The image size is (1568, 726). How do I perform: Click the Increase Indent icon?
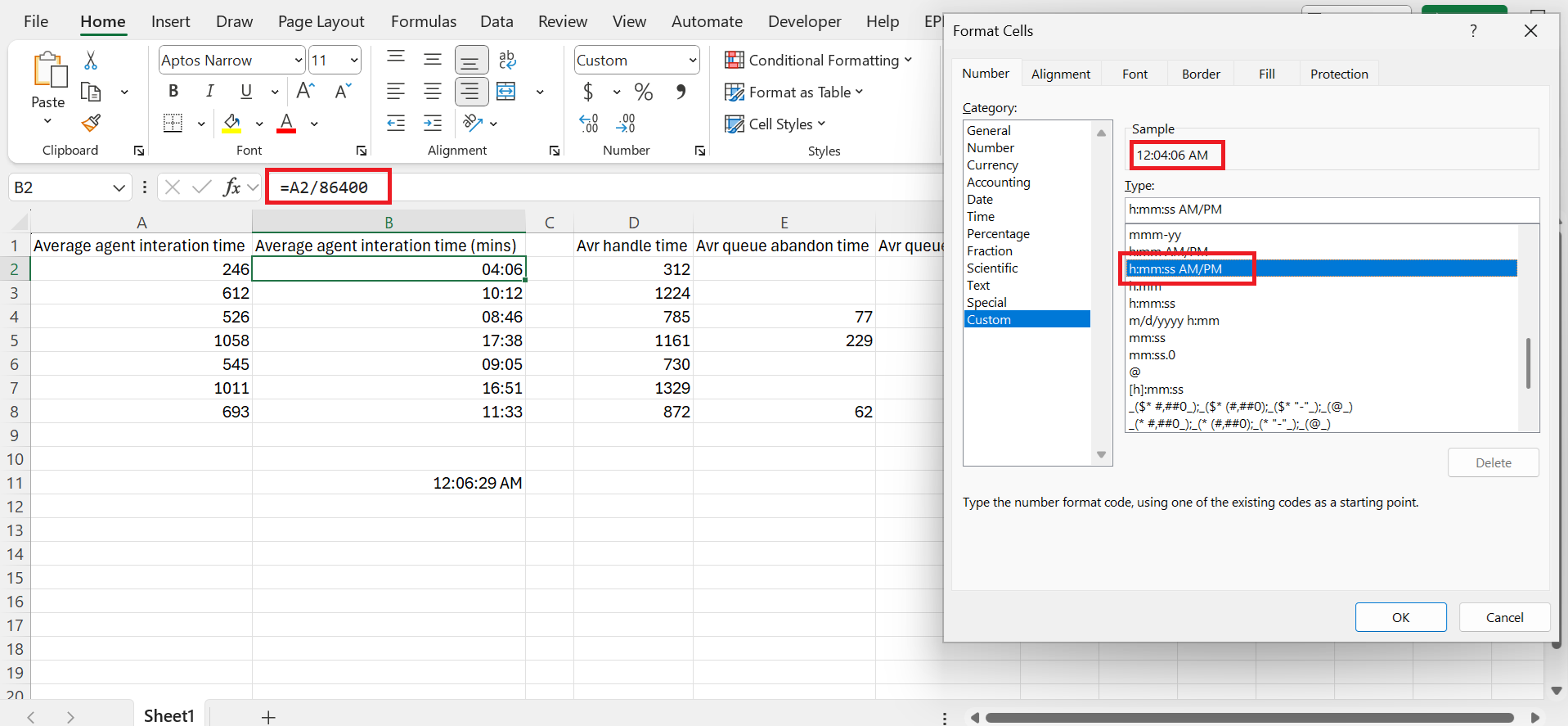point(433,124)
